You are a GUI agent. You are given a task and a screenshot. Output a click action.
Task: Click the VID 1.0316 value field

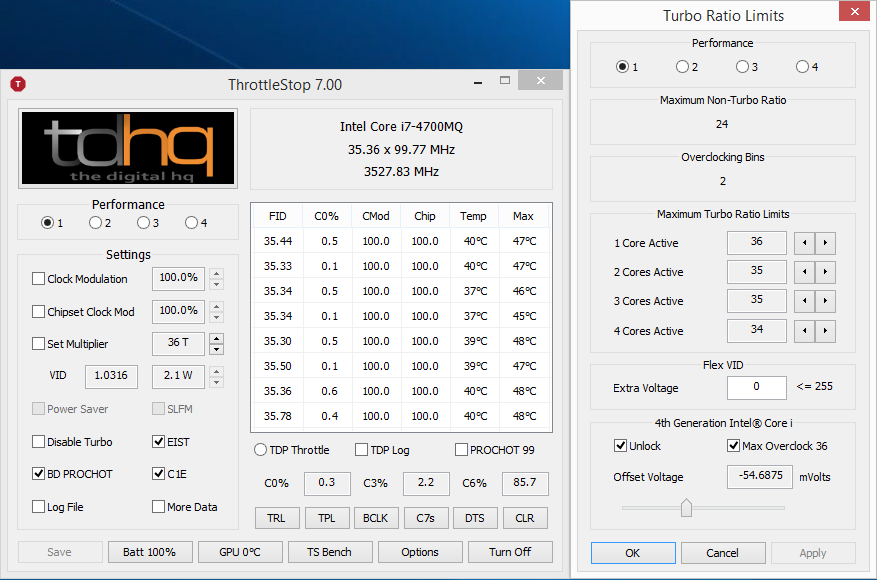tap(111, 376)
